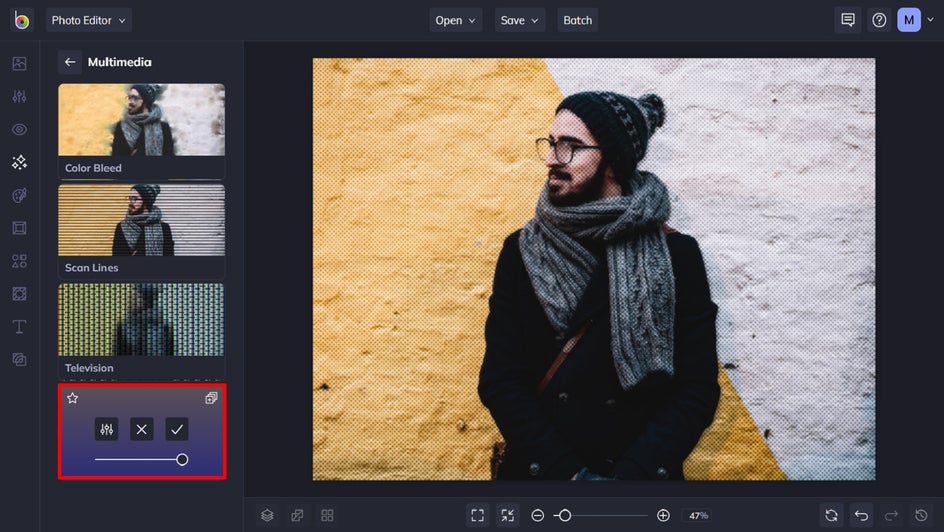Viewport: 944px width, 532px height.
Task: Open the feedback chat icon
Action: pos(848,20)
